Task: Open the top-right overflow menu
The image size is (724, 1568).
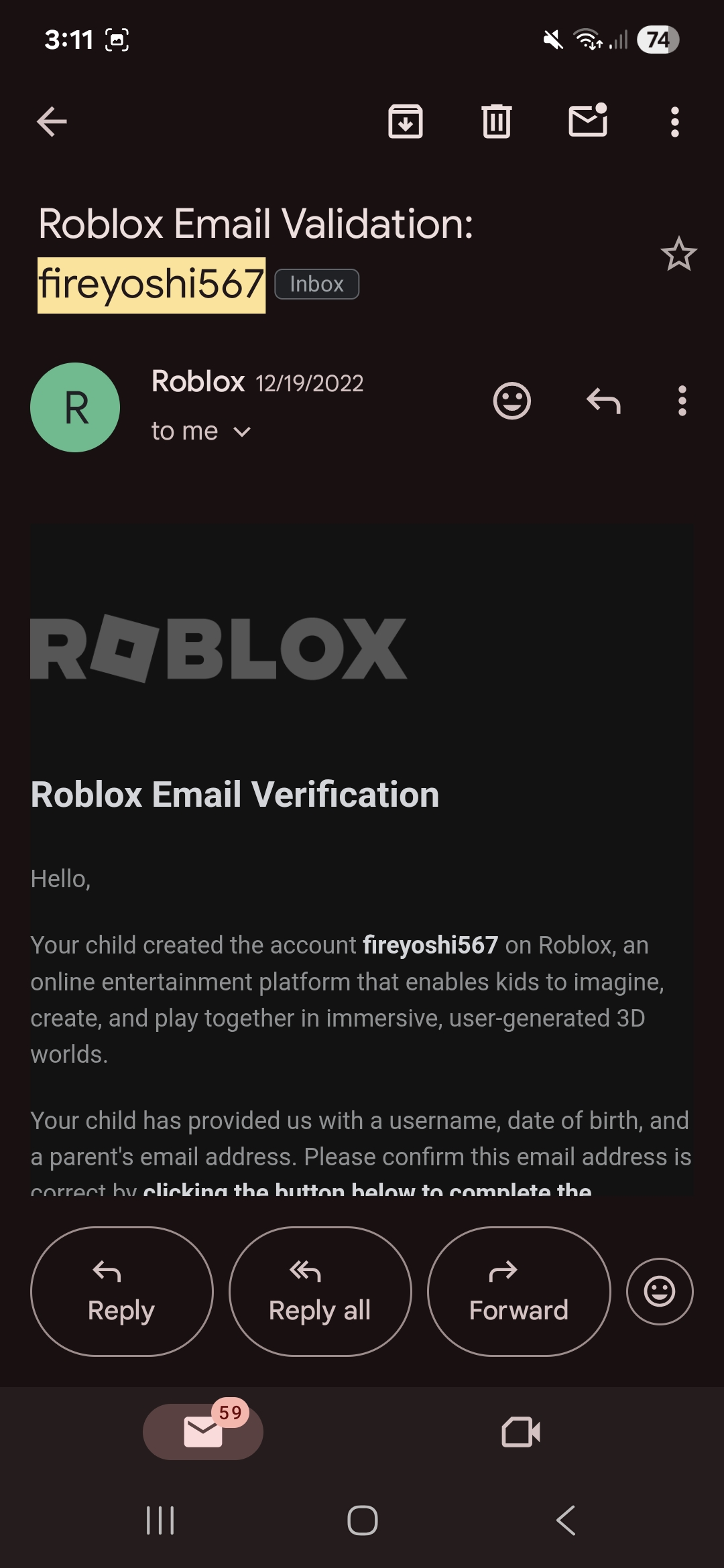Action: click(674, 121)
